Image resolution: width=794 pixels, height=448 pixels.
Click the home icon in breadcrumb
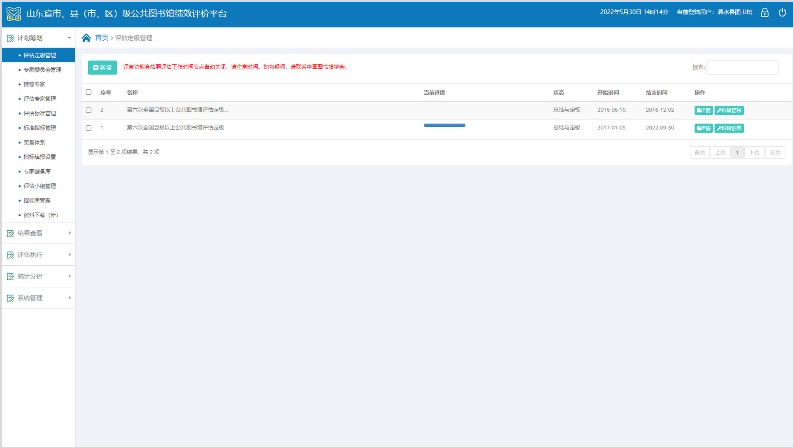[x=86, y=38]
